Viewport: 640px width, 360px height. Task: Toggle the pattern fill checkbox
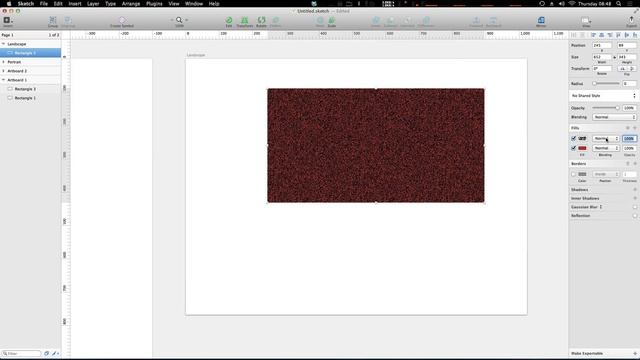click(573, 139)
